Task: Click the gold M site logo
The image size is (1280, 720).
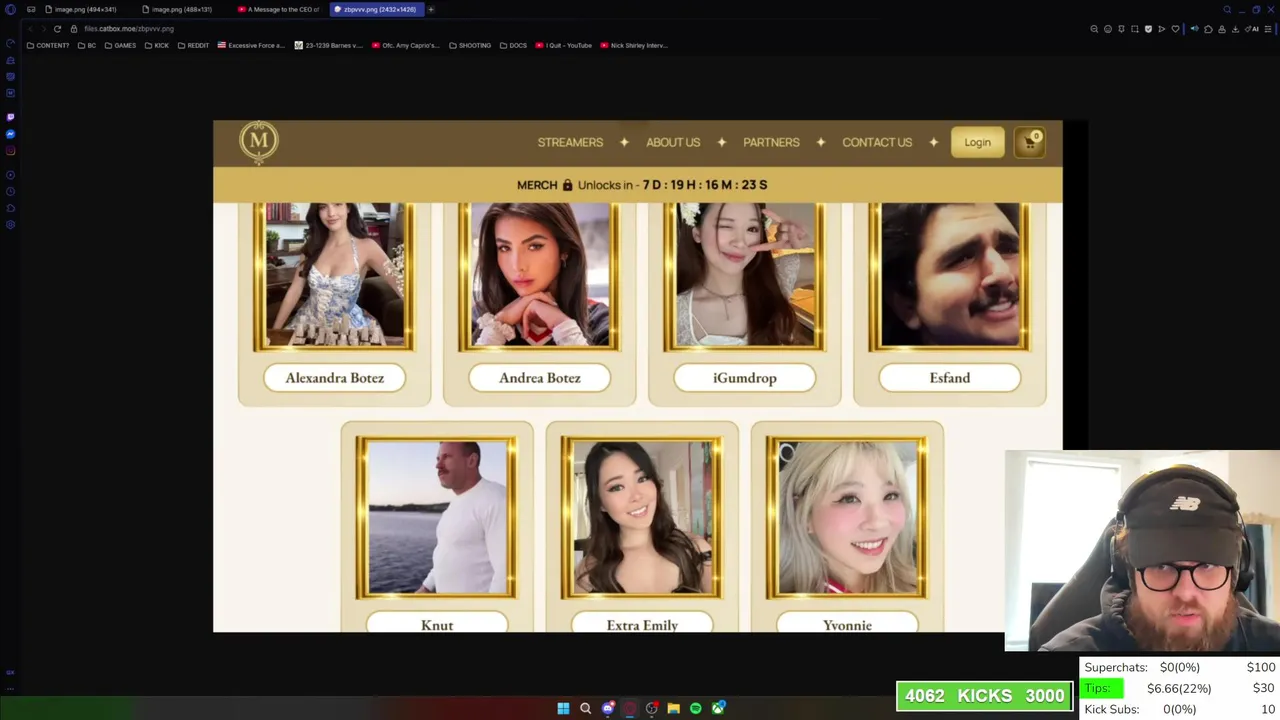Action: (x=259, y=141)
